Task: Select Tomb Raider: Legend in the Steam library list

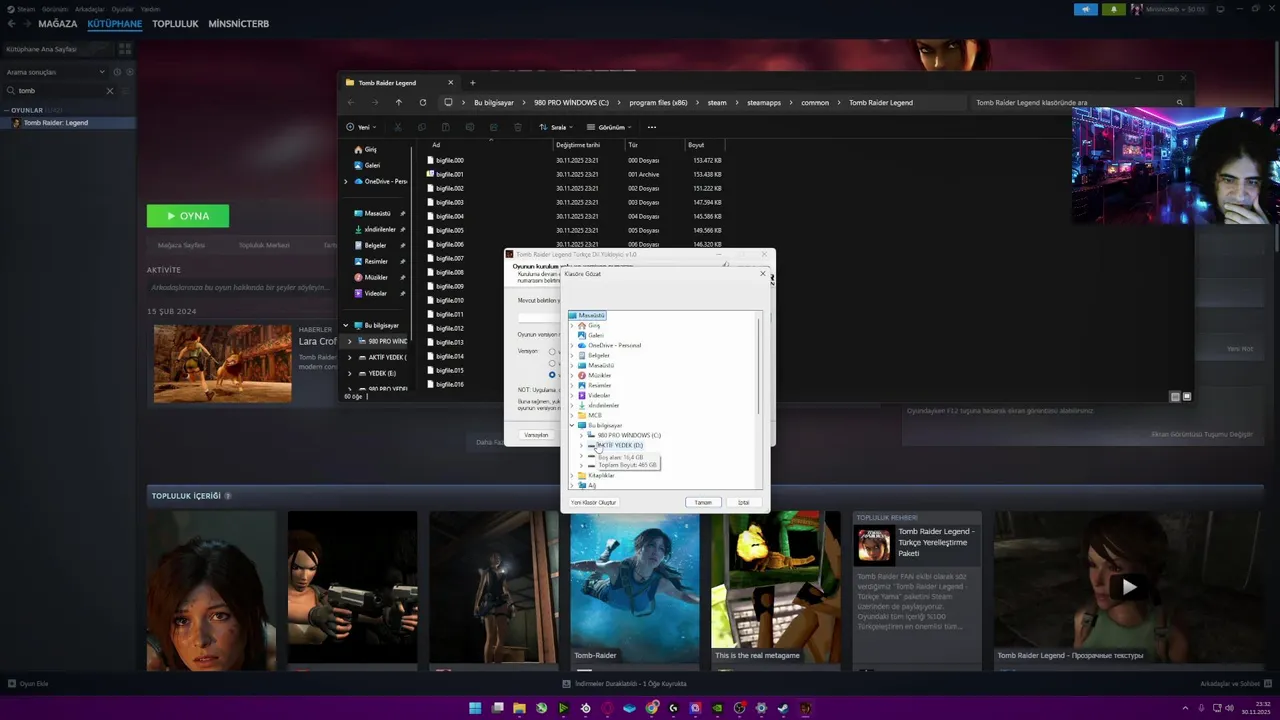Action: [68, 123]
